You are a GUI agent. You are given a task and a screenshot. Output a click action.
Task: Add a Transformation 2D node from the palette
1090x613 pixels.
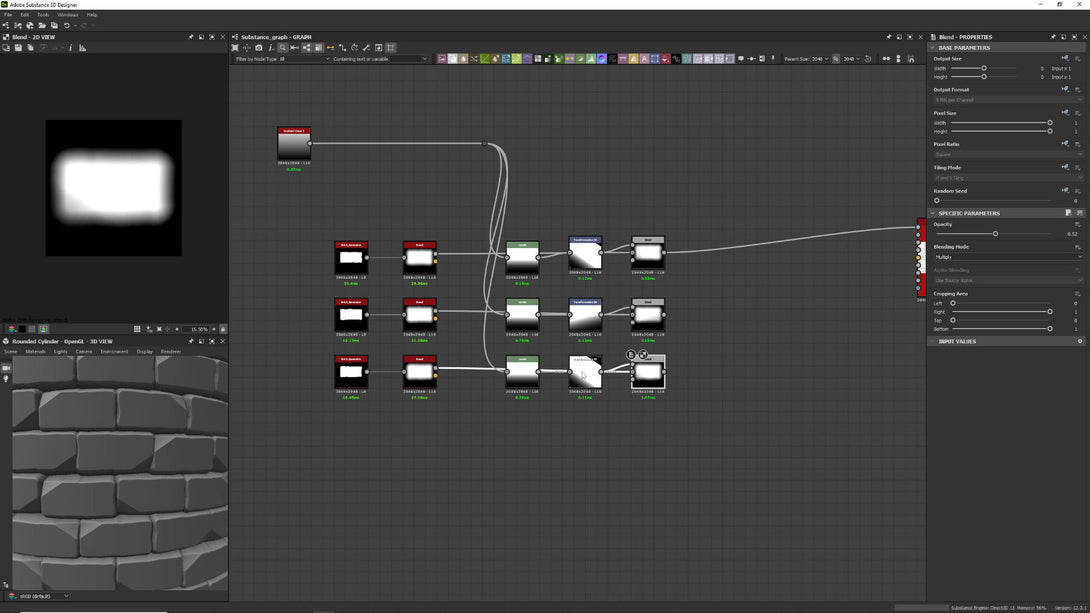tap(655, 59)
